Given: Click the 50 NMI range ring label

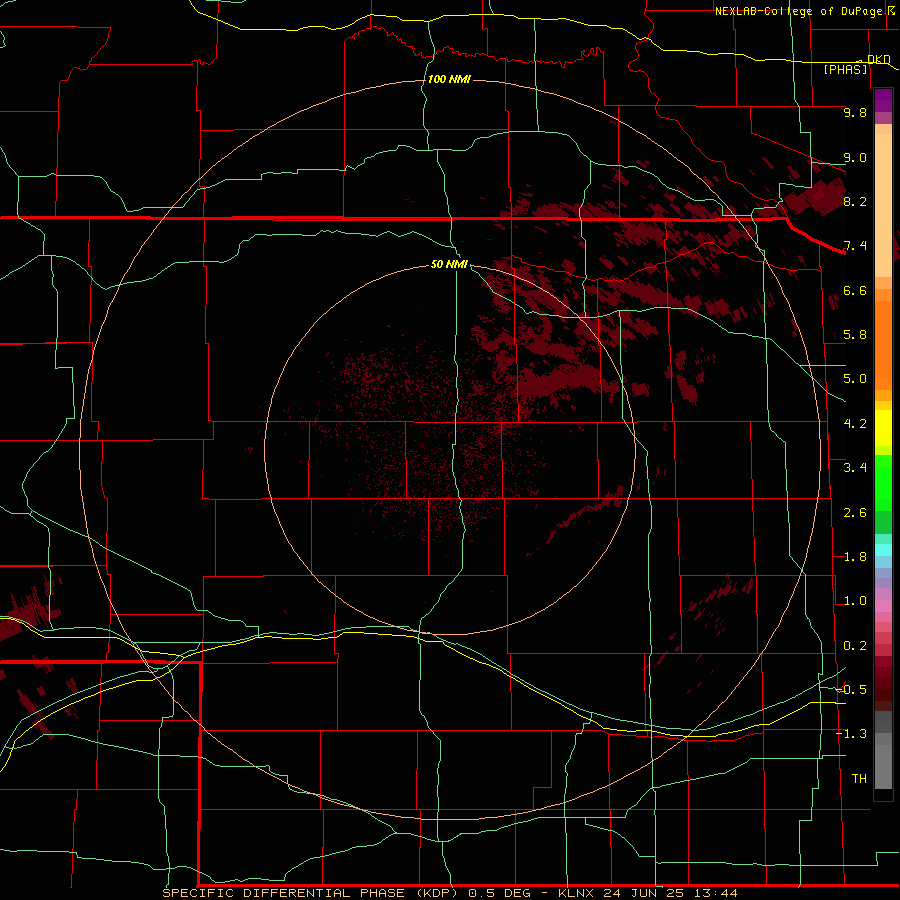Looking at the screenshot, I should pos(449,264).
